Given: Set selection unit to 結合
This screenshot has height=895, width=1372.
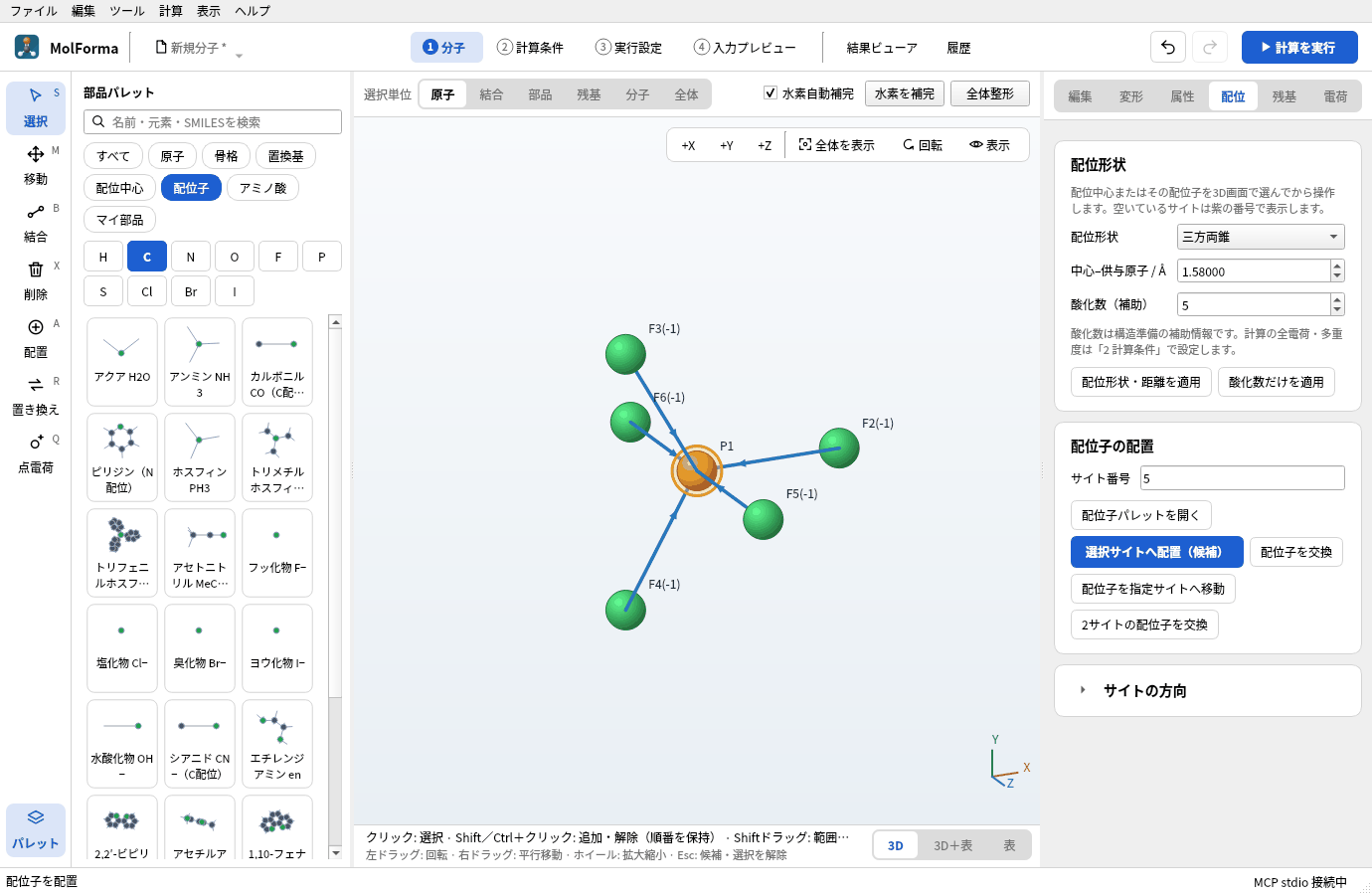Looking at the screenshot, I should [491, 94].
